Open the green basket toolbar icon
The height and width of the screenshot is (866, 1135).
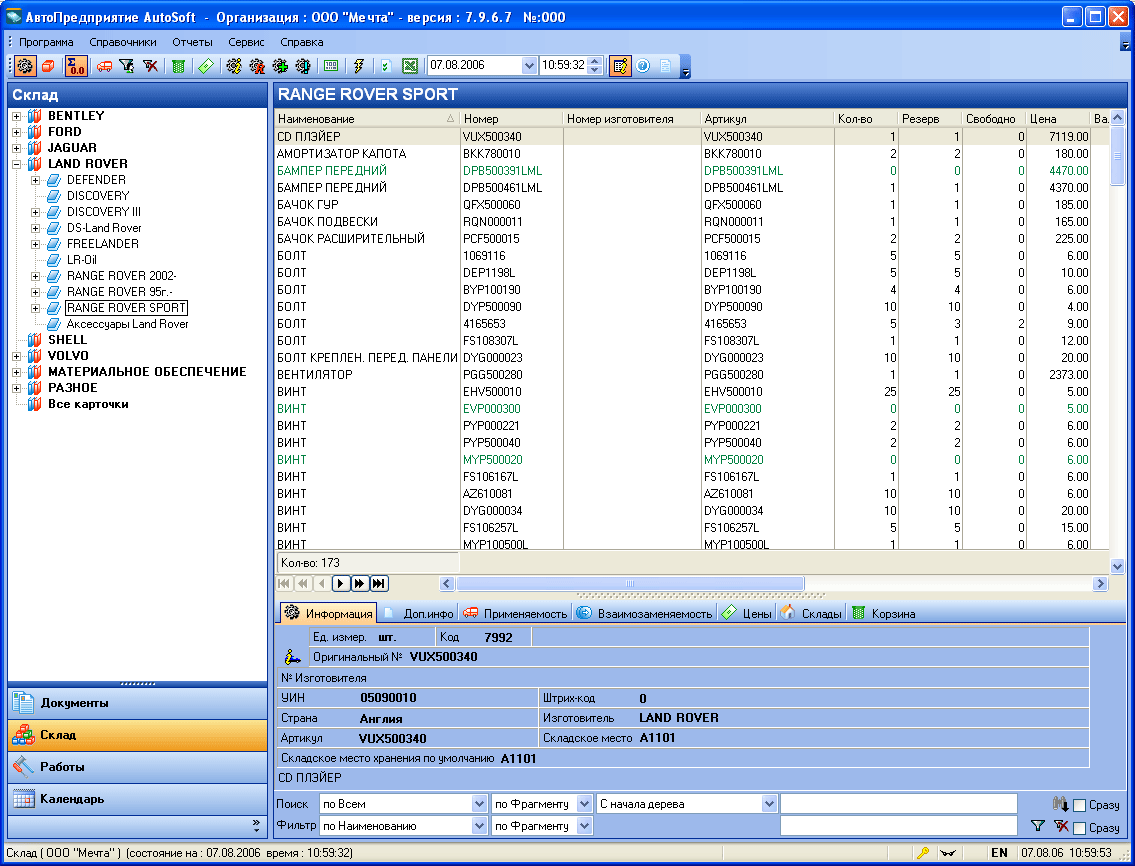tap(178, 66)
